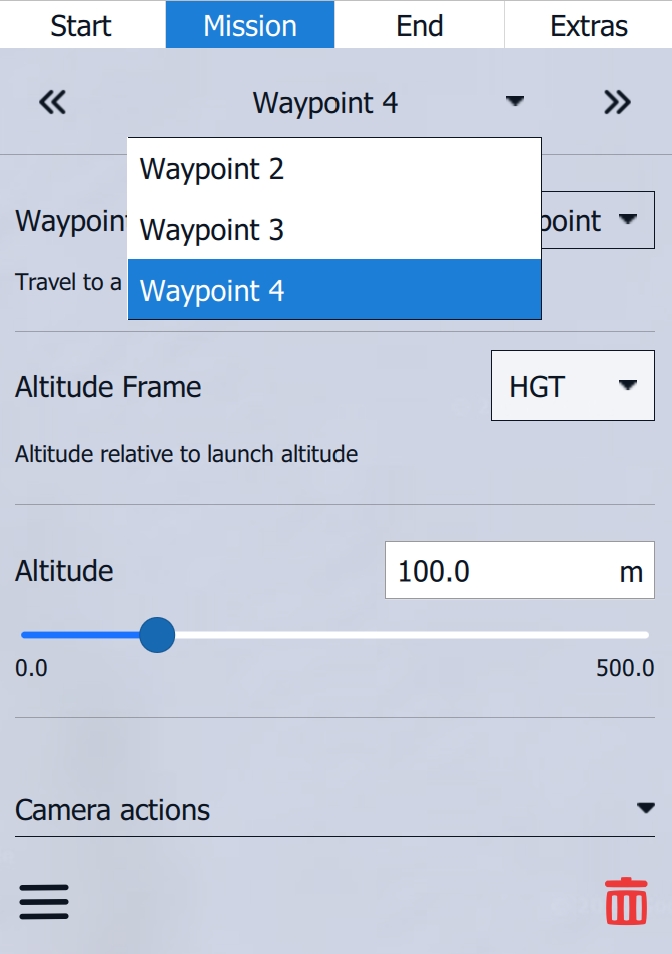This screenshot has width=672, height=954.
Task: Open the partially hidden waypoint type dropdown
Action: pos(598,221)
